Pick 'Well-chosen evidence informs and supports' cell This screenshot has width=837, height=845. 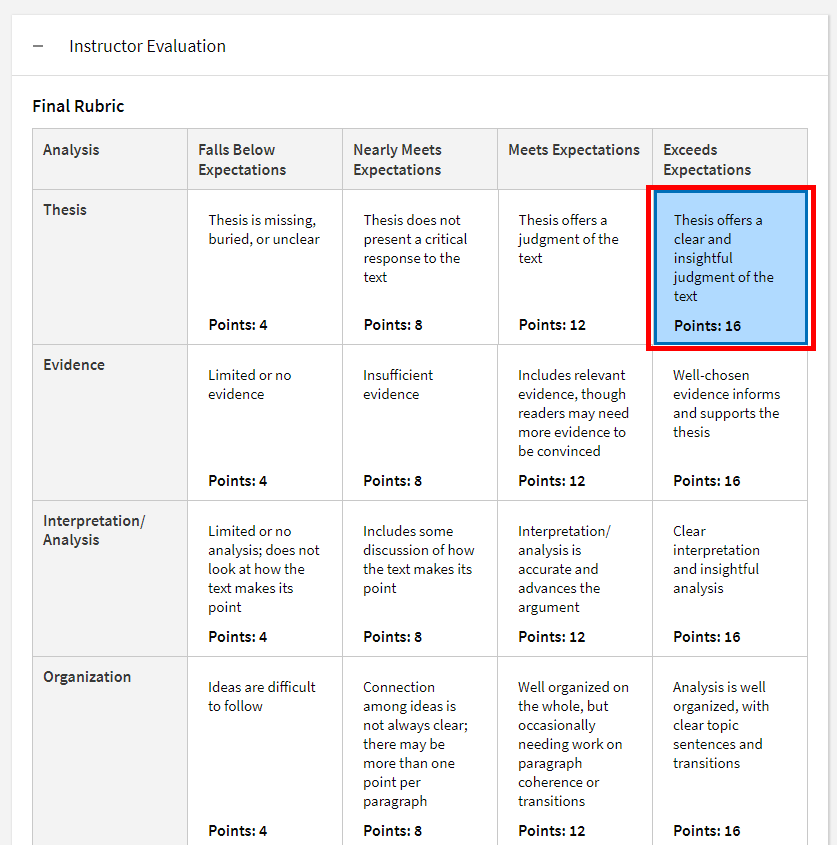[730, 422]
